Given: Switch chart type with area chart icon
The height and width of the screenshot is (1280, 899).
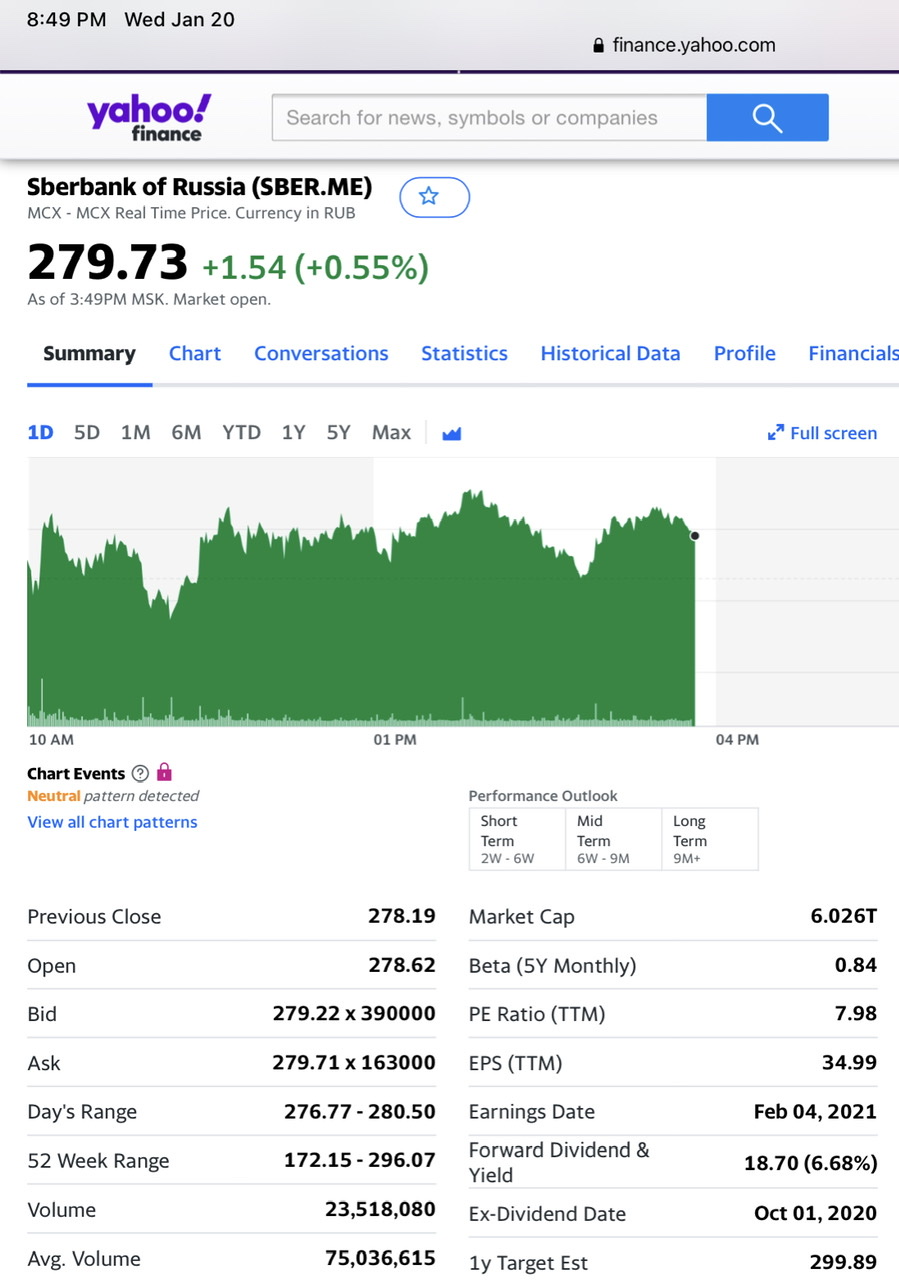Looking at the screenshot, I should (451, 433).
